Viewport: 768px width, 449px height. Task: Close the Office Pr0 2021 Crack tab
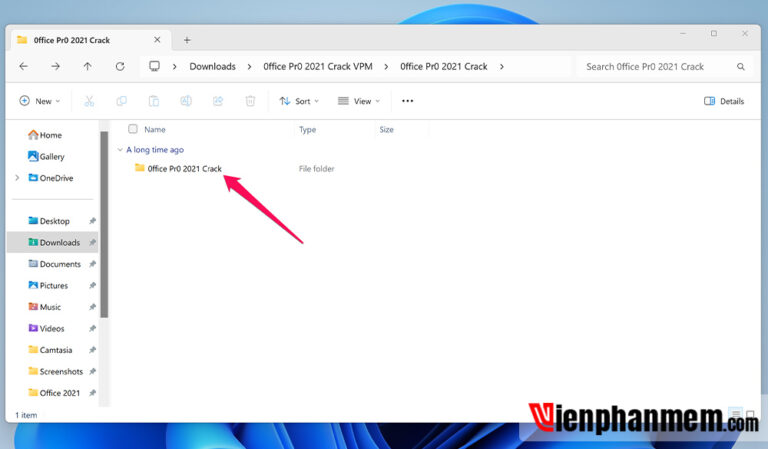[157, 40]
